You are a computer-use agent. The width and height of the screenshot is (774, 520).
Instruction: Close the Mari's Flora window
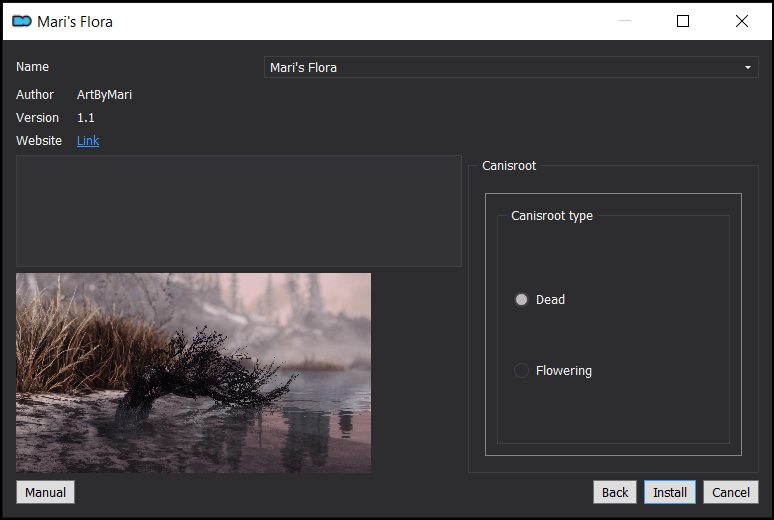741,21
